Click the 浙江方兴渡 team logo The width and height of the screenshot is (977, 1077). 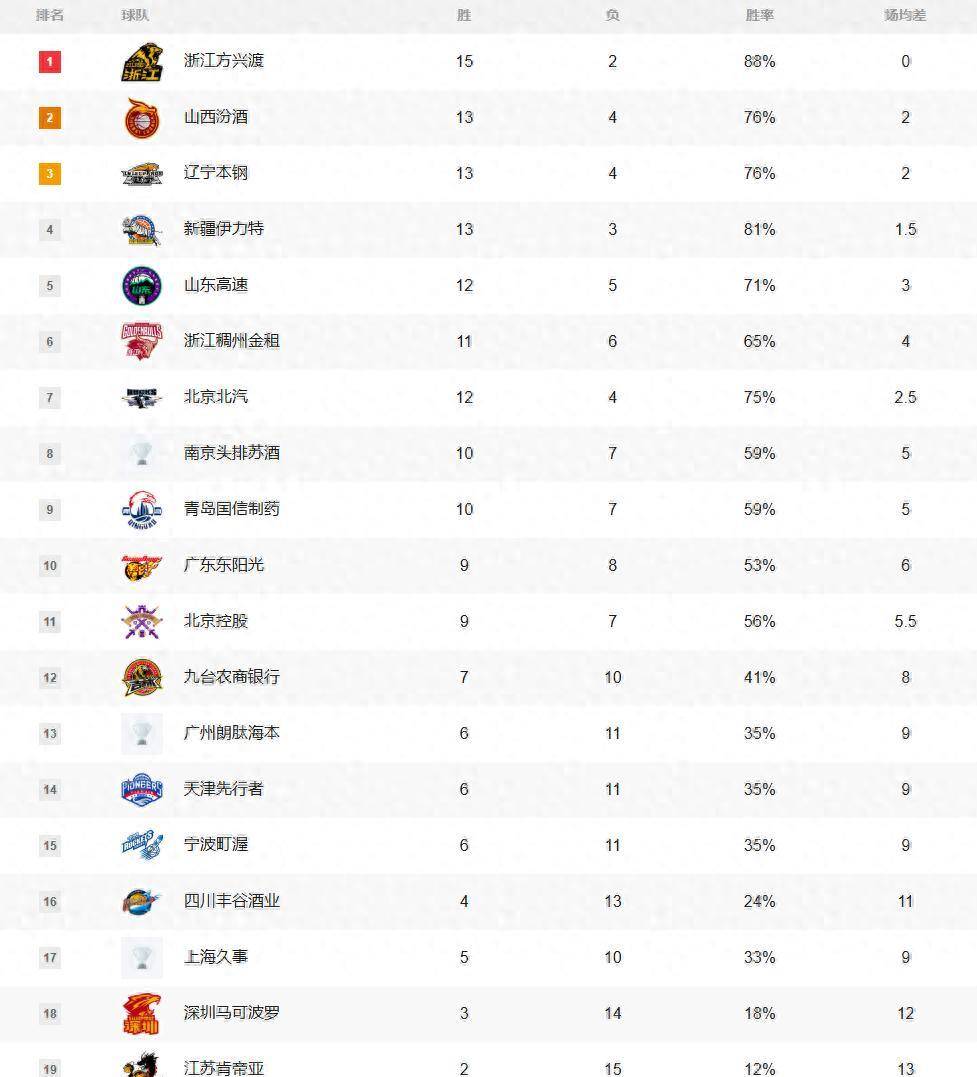click(x=142, y=62)
